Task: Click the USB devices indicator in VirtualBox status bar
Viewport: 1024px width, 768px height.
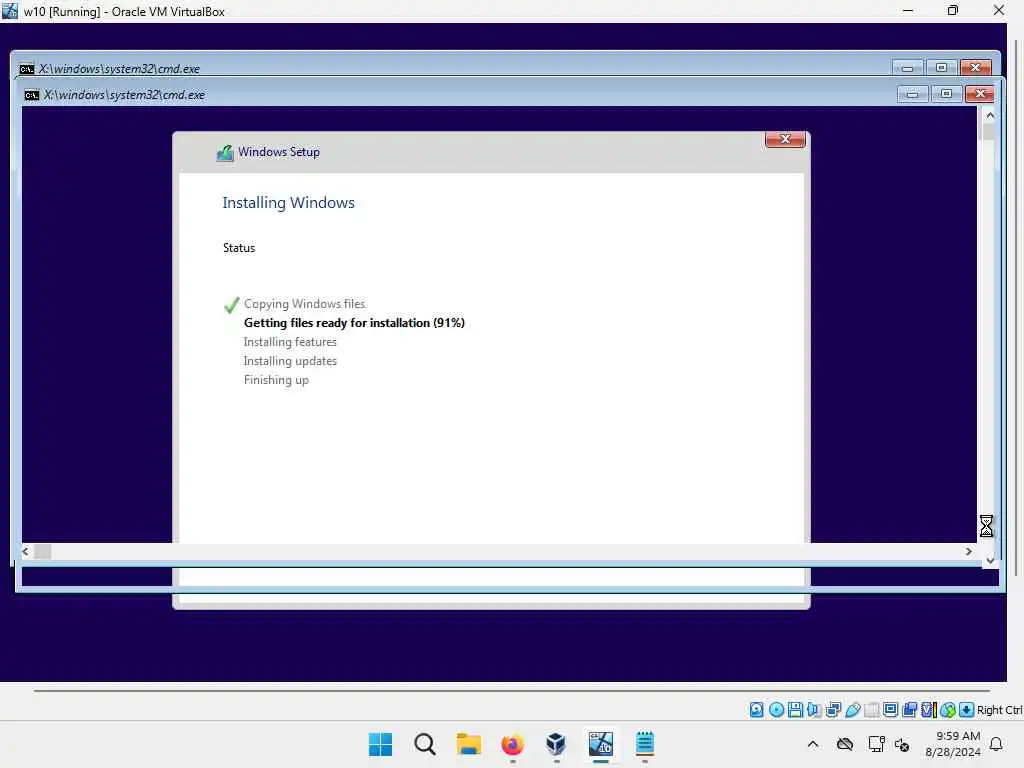Action: [x=852, y=710]
